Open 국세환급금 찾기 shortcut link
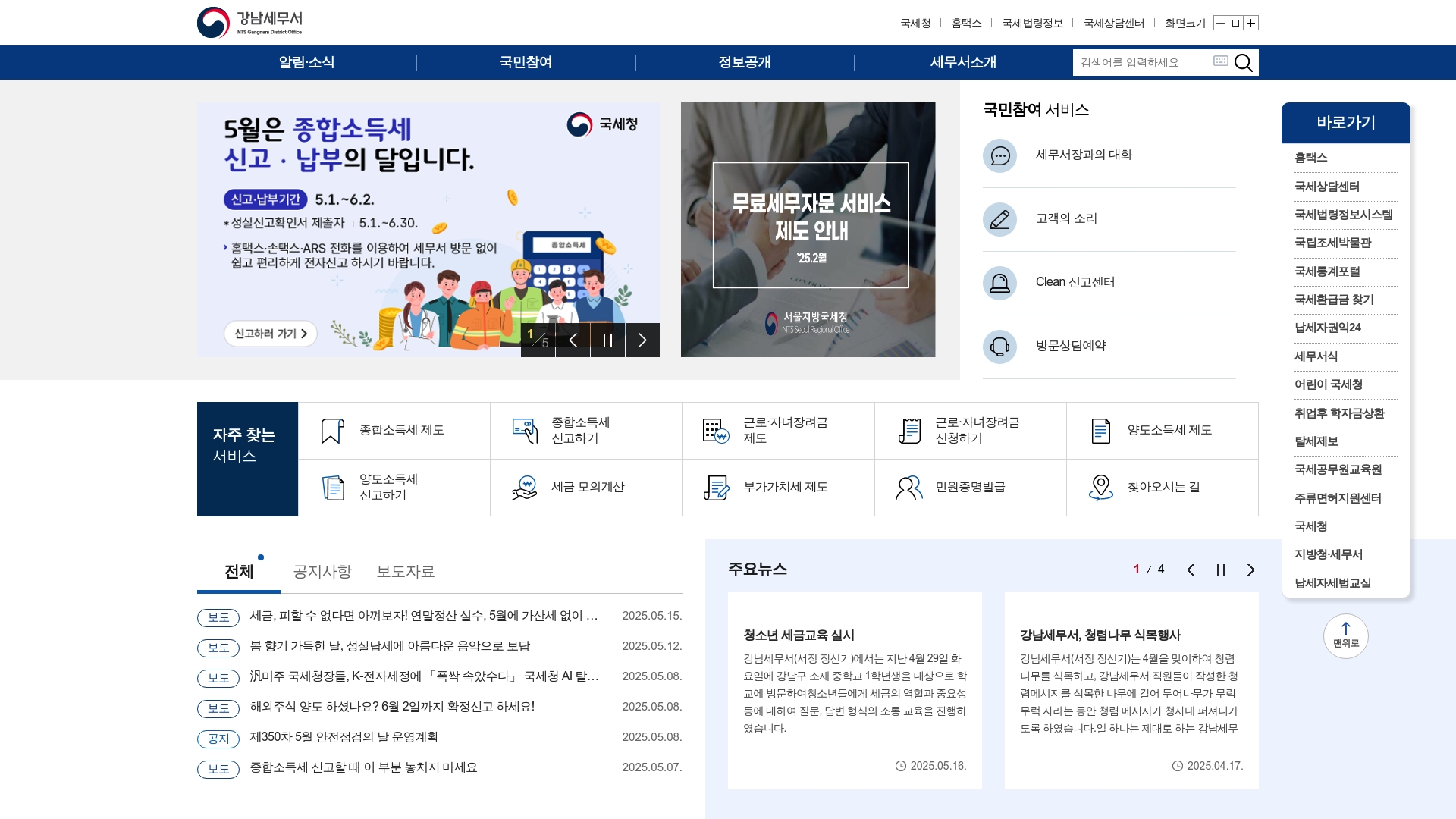This screenshot has height=819, width=1456. (1334, 300)
